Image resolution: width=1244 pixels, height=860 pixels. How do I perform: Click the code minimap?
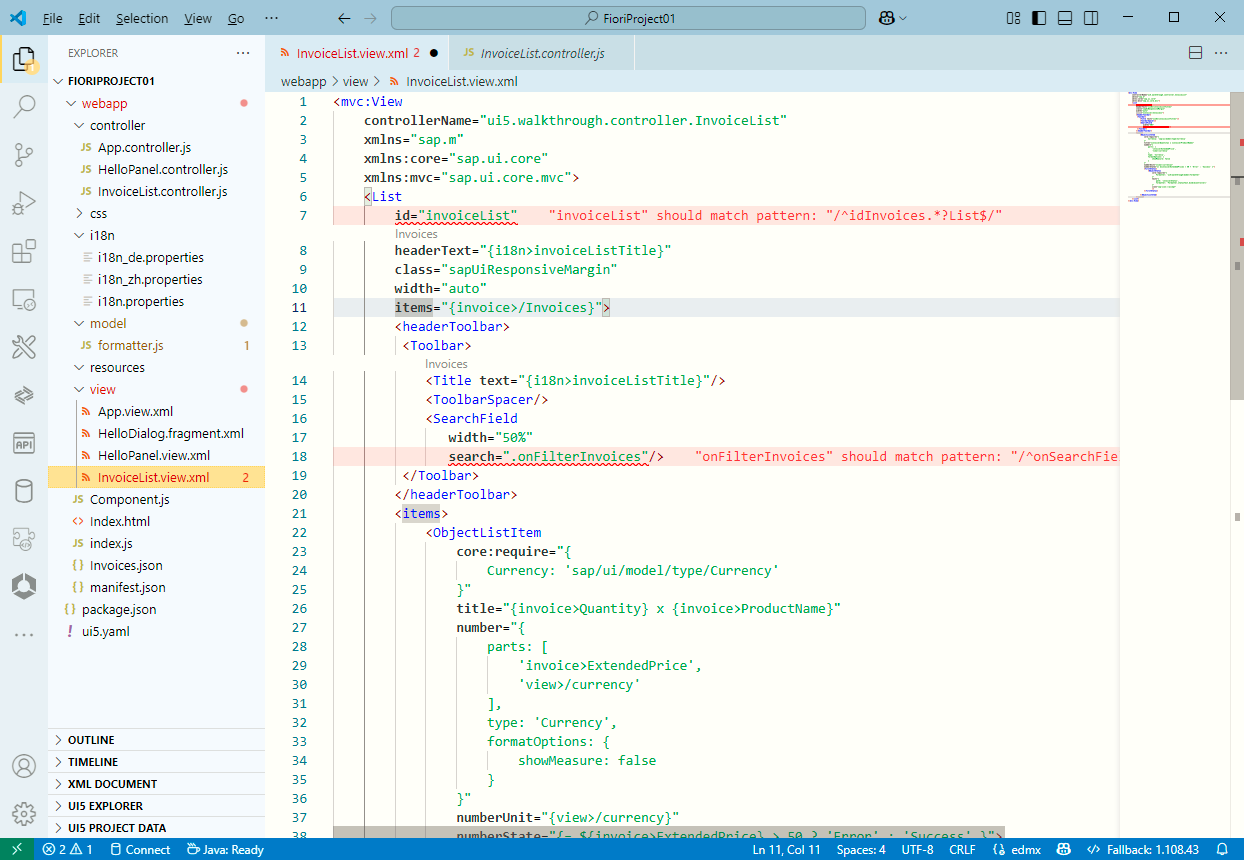1175,145
